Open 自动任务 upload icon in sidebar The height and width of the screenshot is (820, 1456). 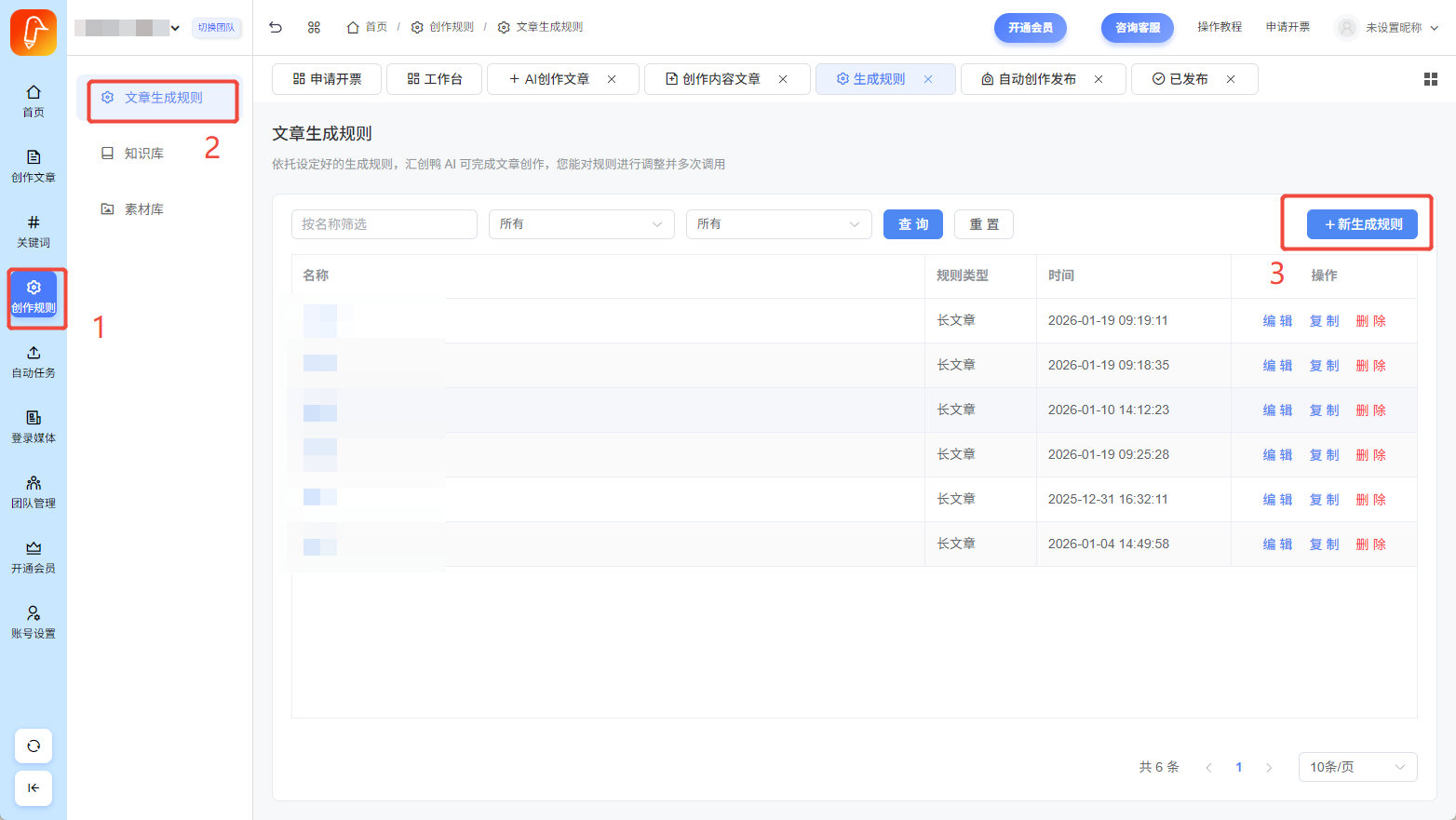[34, 361]
